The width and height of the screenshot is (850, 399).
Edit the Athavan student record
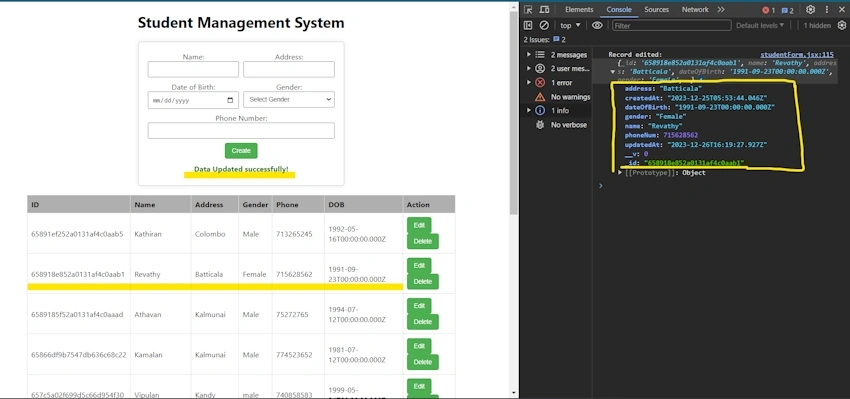(419, 306)
